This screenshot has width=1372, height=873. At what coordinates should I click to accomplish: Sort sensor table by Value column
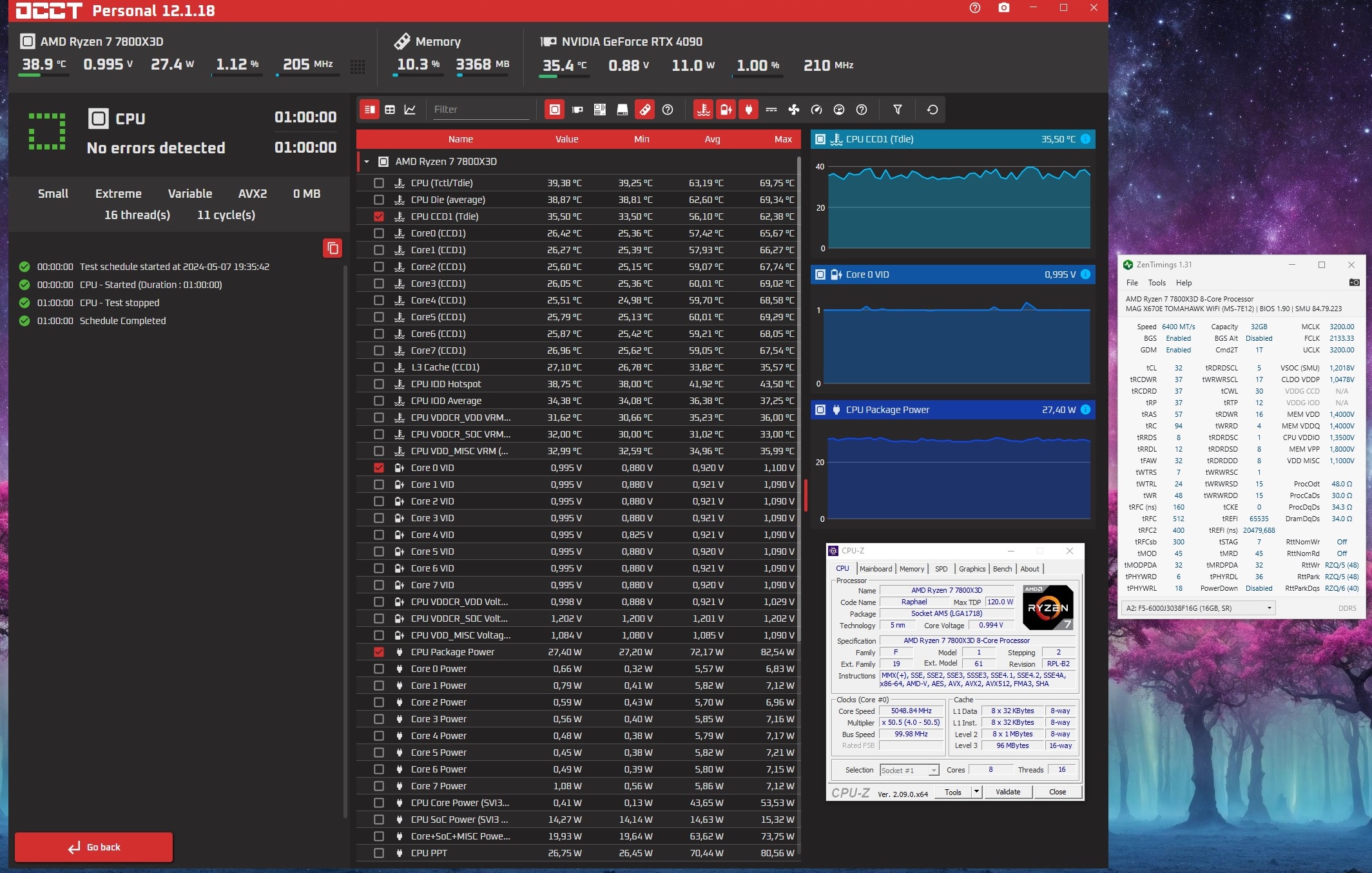click(x=567, y=139)
